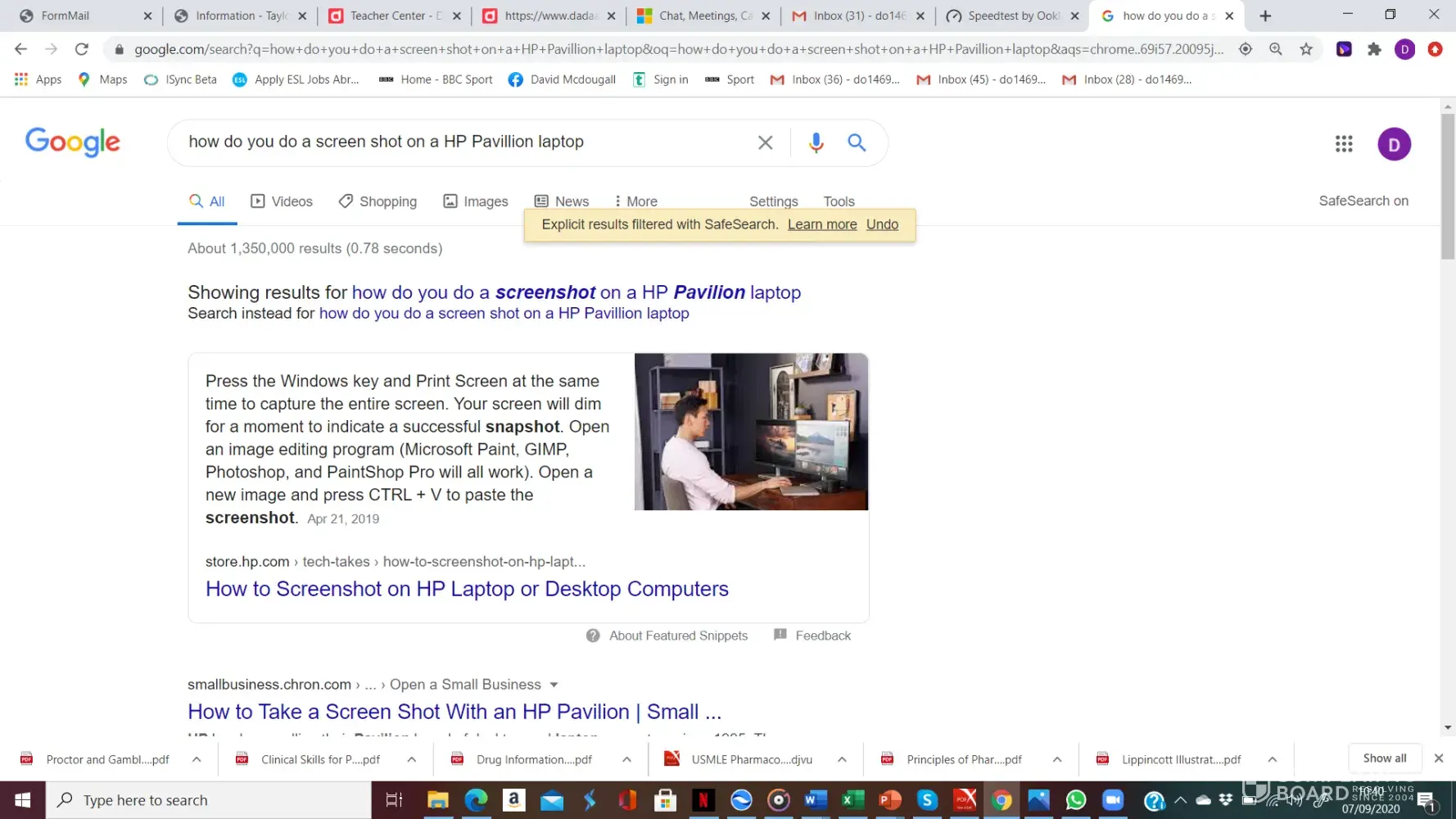Bookmark this page with star icon

[x=1306, y=49]
